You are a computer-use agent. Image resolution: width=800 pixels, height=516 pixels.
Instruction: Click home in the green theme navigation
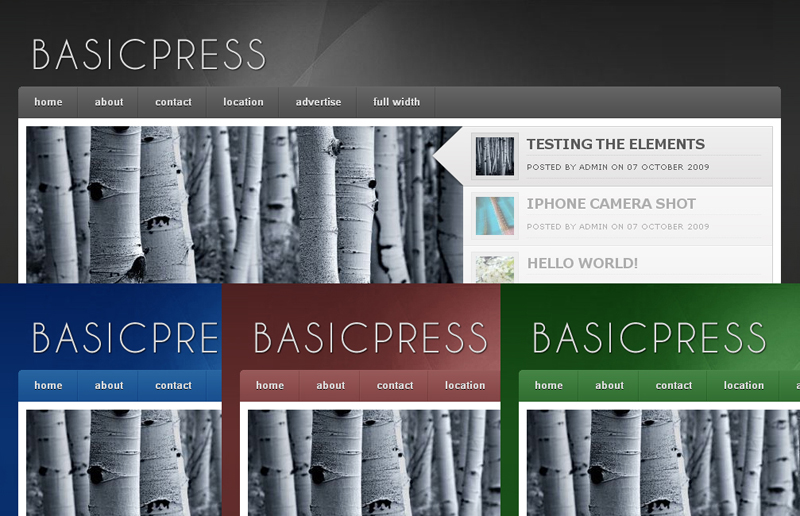pos(548,386)
